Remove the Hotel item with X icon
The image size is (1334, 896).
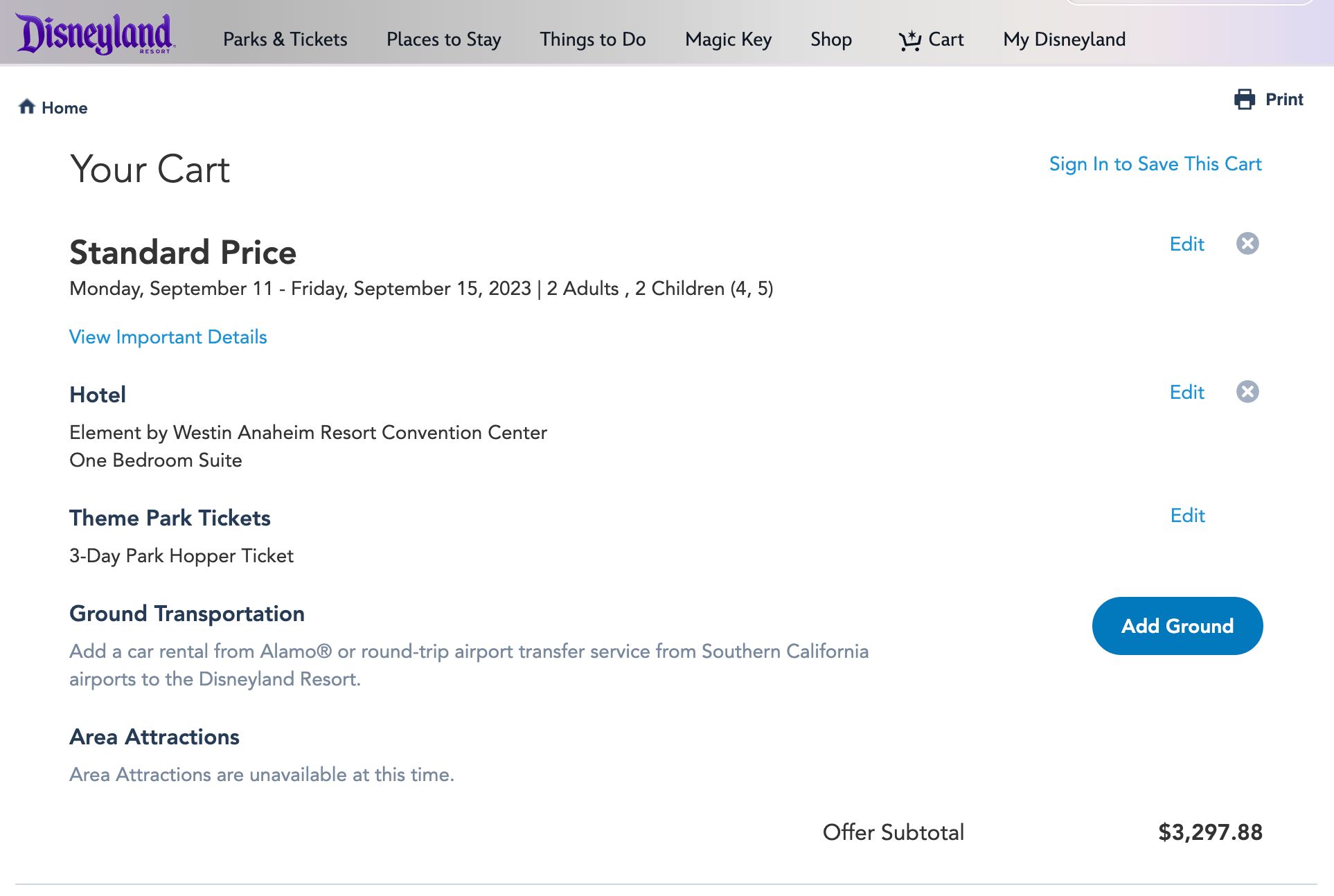[x=1247, y=391]
